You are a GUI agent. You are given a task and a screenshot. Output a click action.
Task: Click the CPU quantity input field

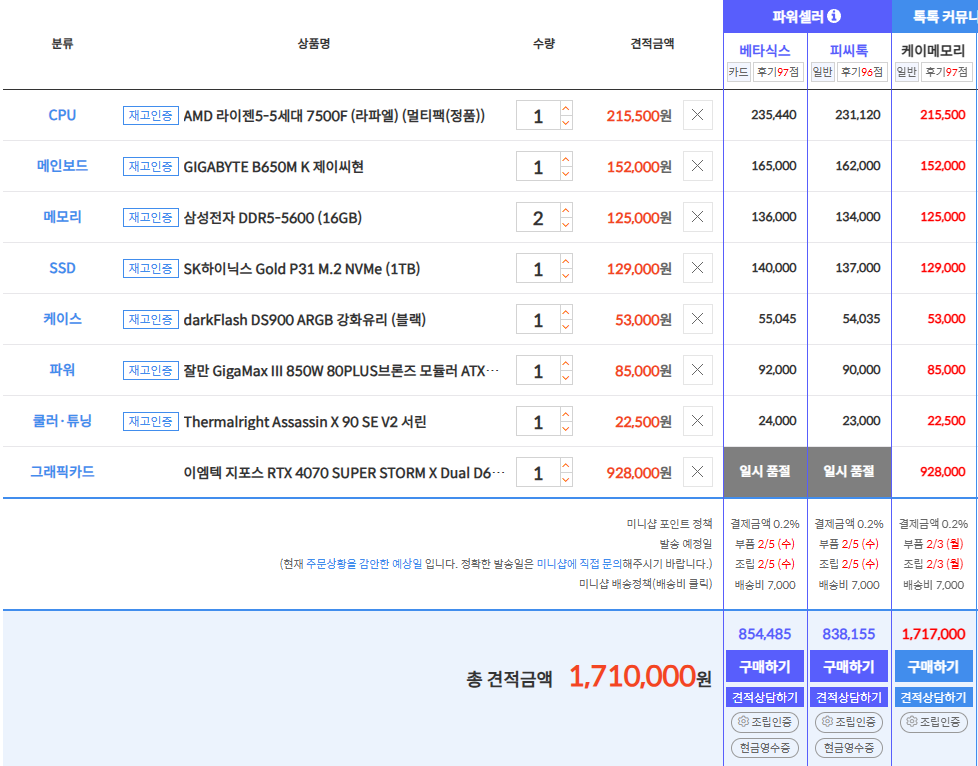(x=538, y=115)
